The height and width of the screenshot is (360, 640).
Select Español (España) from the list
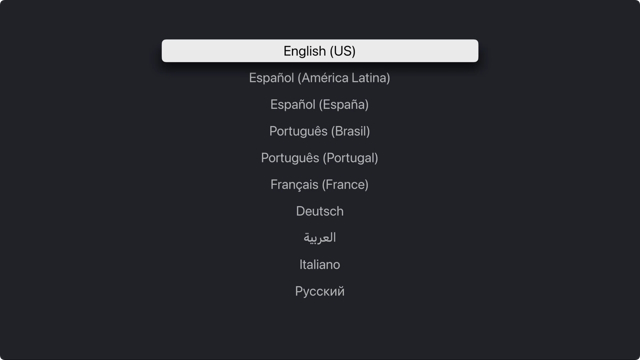point(320,104)
